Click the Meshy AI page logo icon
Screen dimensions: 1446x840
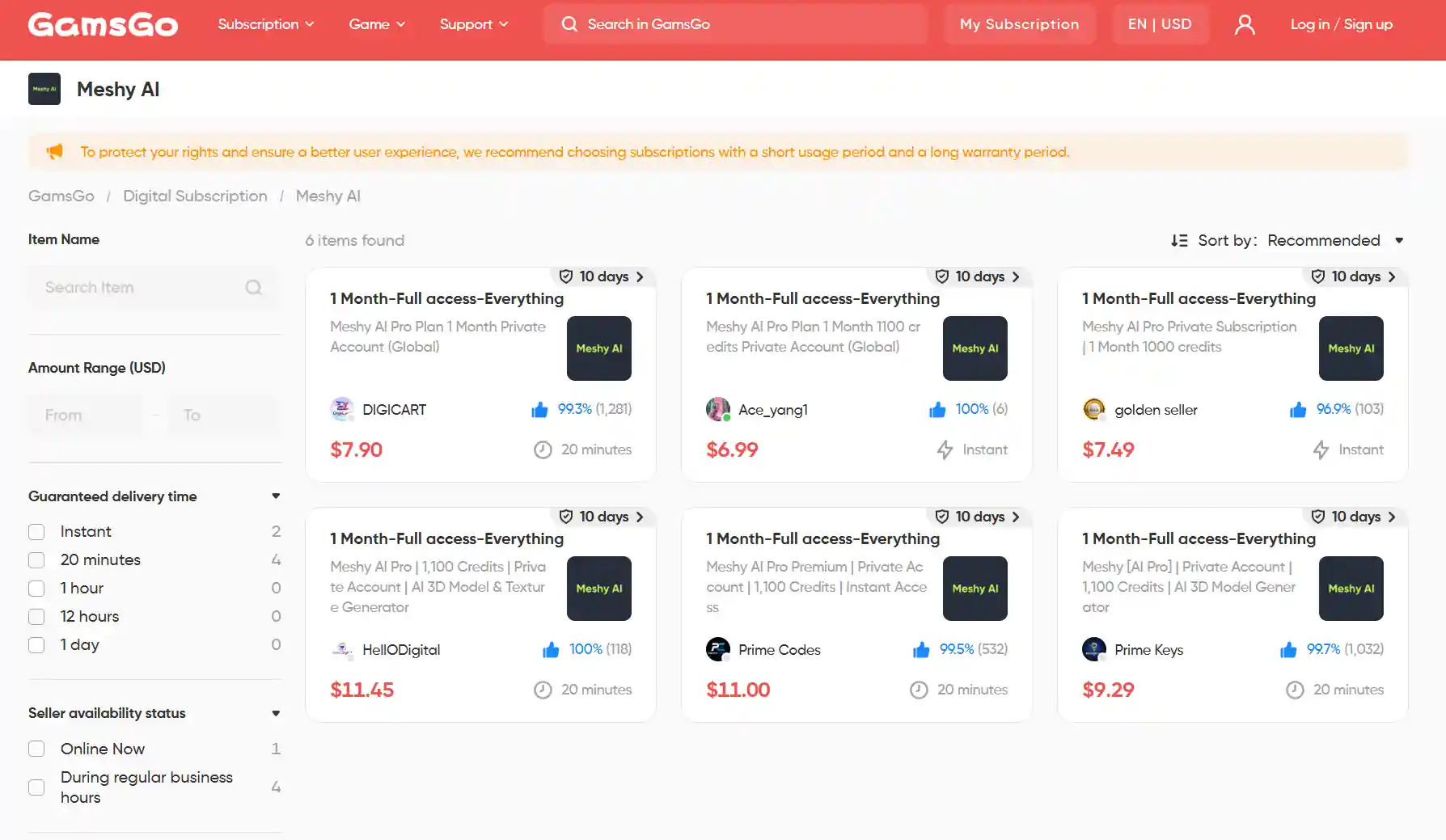44,89
